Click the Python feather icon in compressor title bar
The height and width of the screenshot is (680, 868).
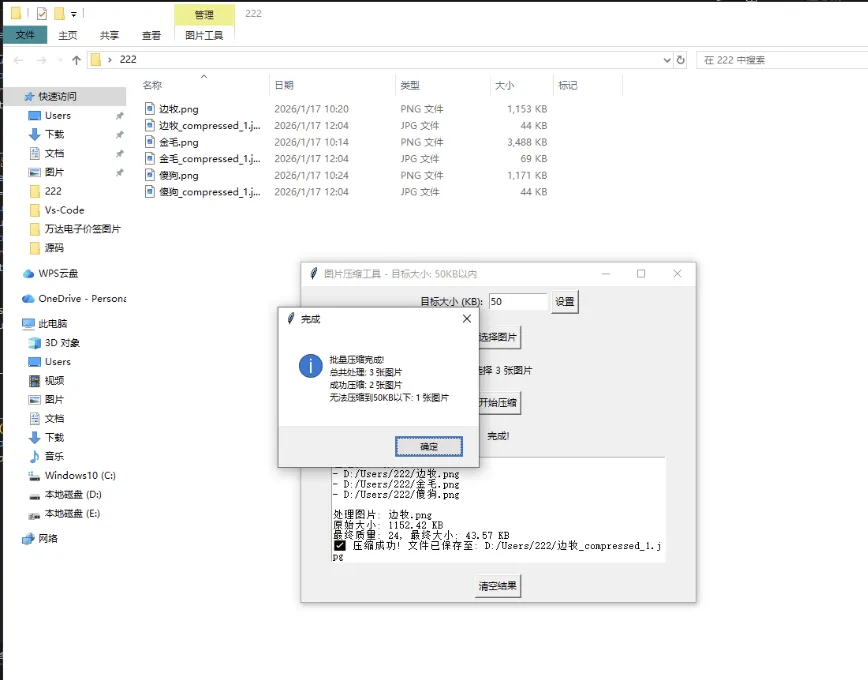(x=313, y=273)
